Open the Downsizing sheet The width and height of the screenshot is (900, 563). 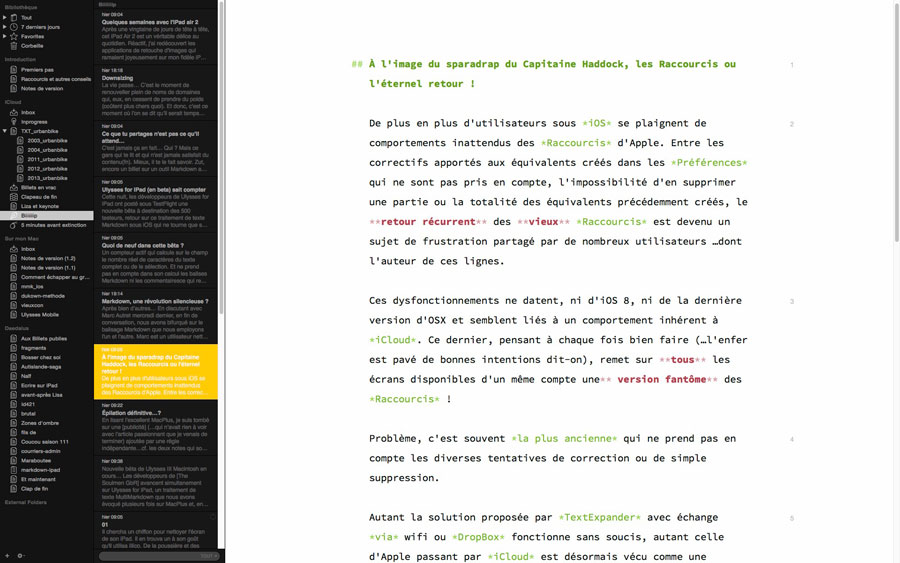[156, 92]
